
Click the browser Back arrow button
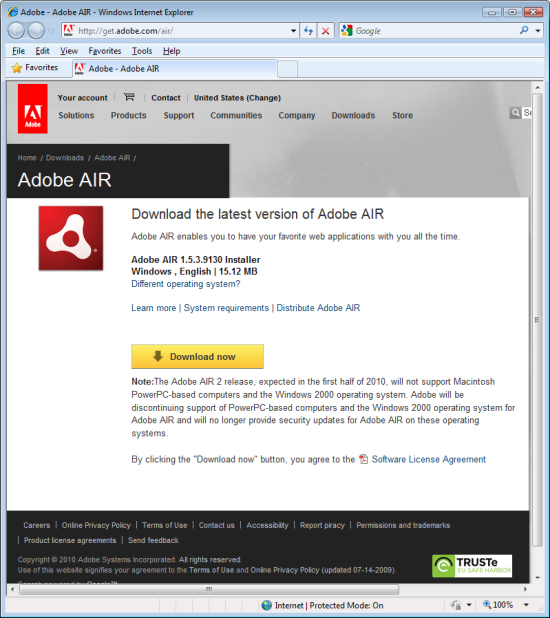point(16,31)
